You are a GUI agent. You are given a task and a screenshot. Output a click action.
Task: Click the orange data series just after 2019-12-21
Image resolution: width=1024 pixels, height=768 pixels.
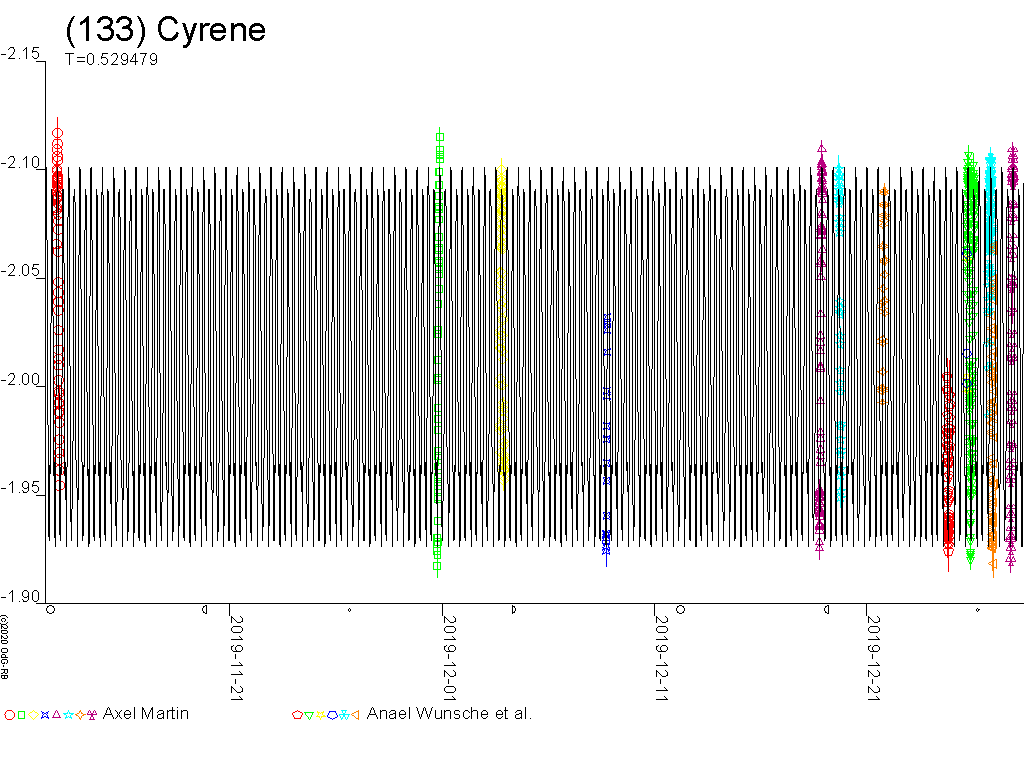[883, 294]
